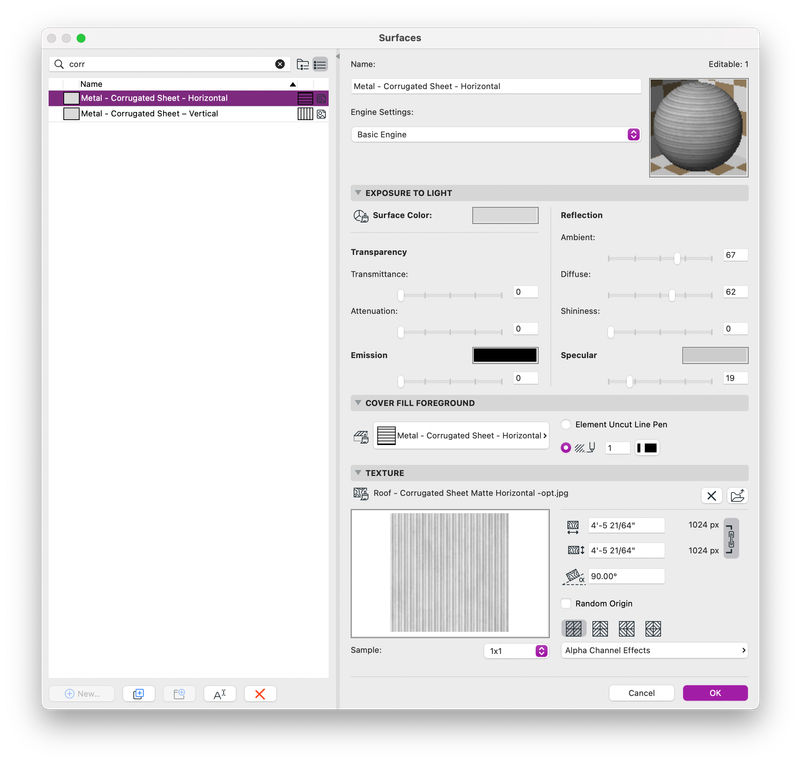Click Emission color swatch
Image resolution: width=801 pixels, height=764 pixels.
505,355
